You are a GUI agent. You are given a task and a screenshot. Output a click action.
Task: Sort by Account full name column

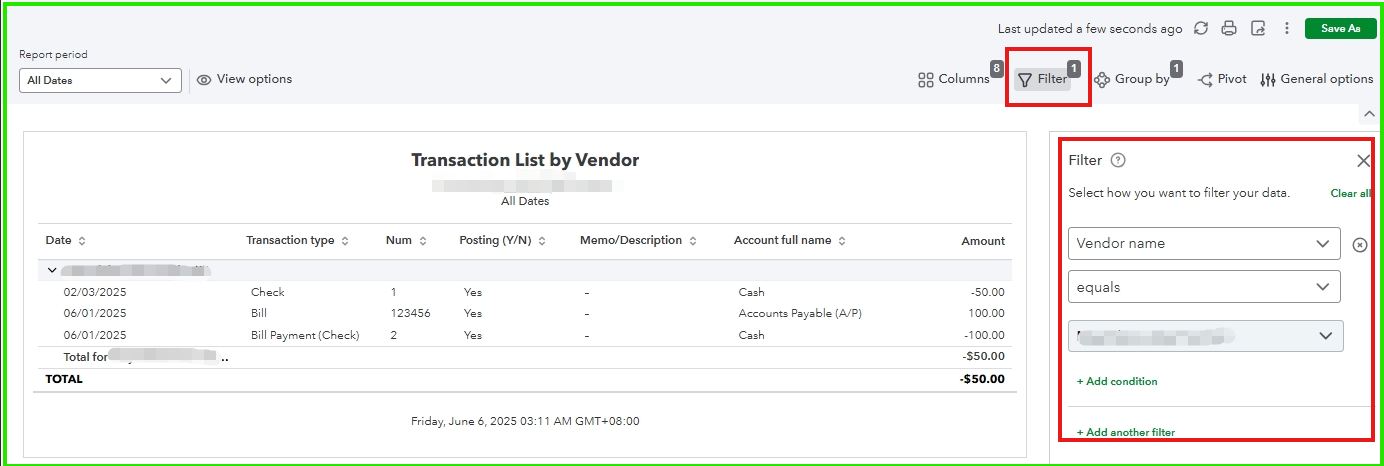pyautogui.click(x=842, y=241)
